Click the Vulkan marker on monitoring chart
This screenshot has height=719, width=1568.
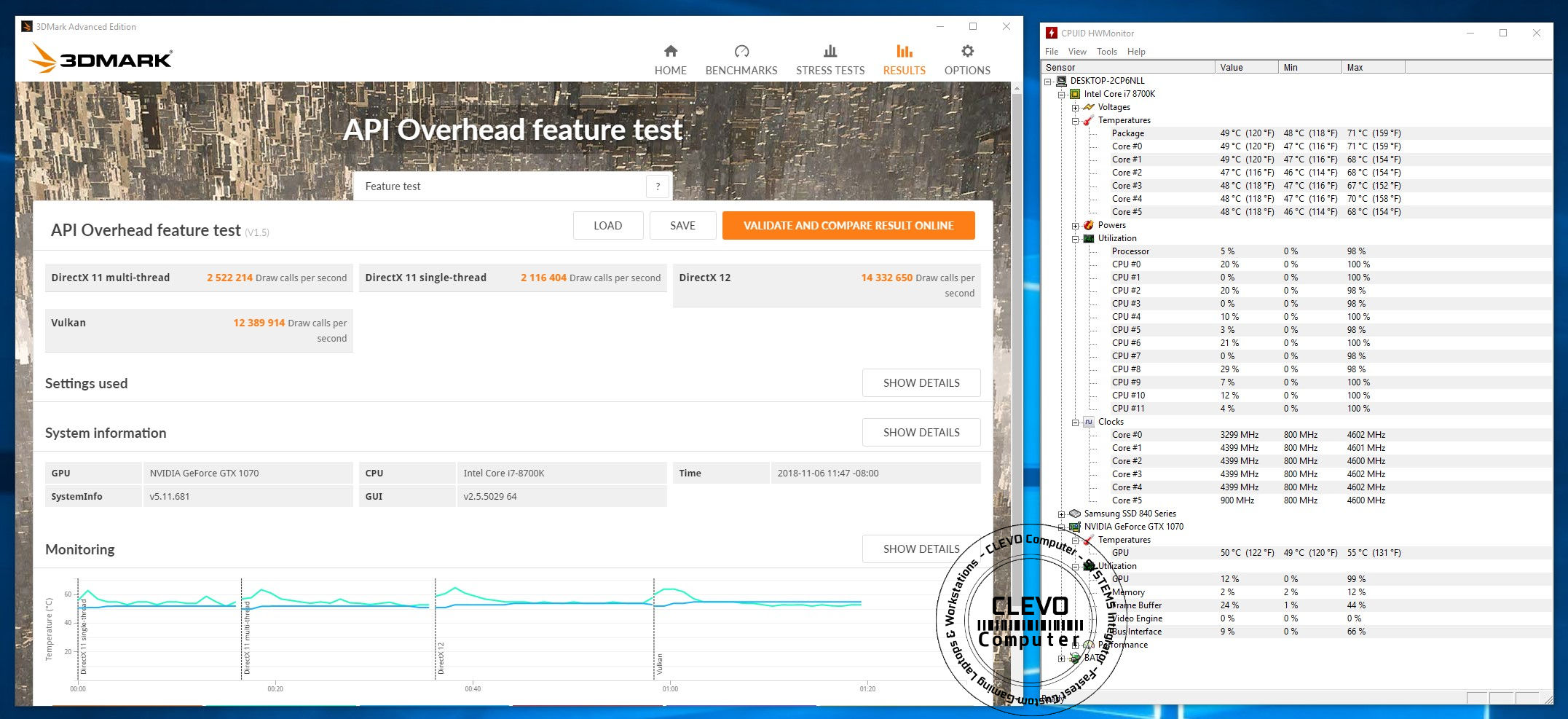click(x=659, y=664)
